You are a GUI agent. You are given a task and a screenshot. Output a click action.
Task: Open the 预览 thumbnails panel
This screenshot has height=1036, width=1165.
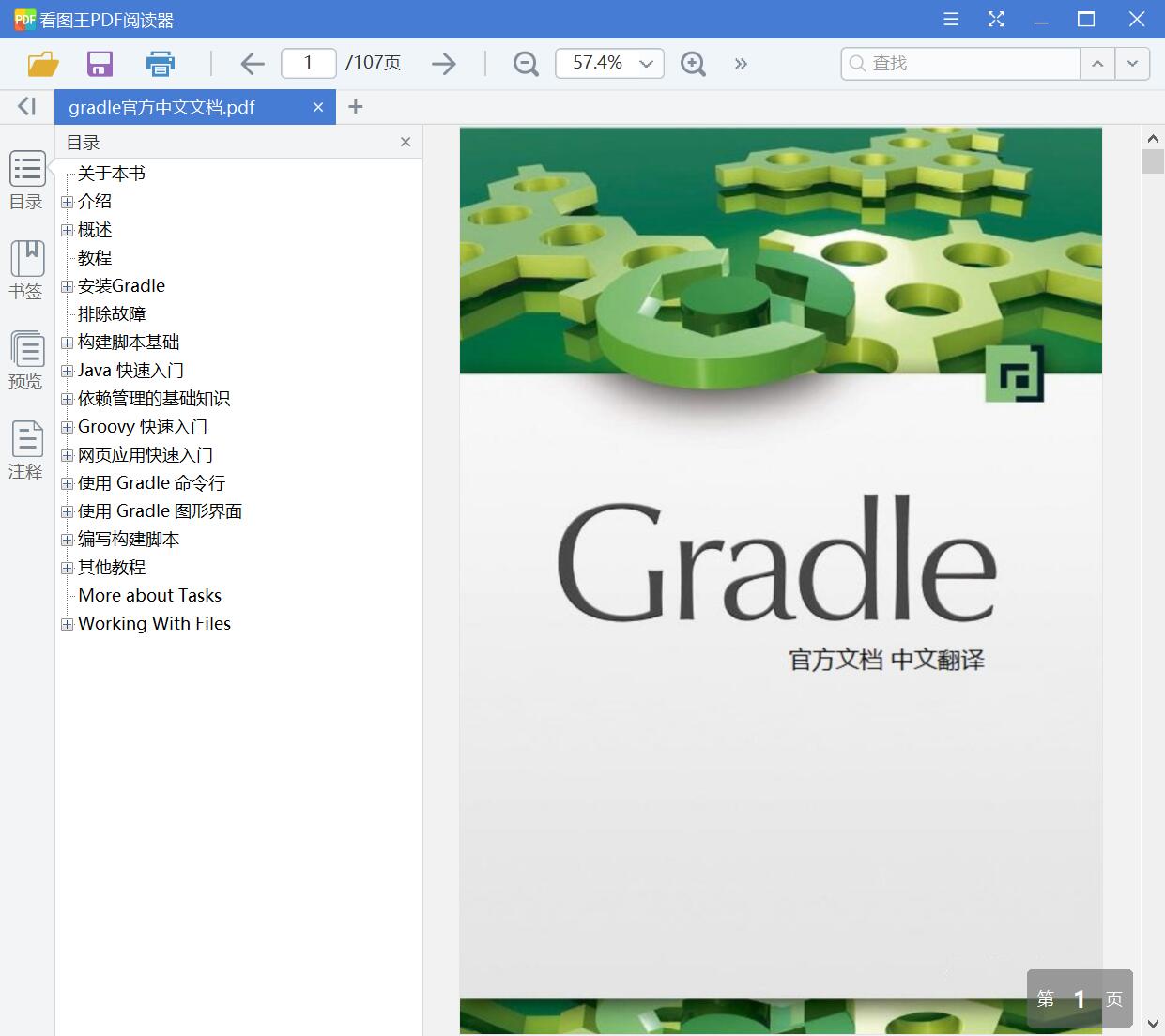[26, 360]
